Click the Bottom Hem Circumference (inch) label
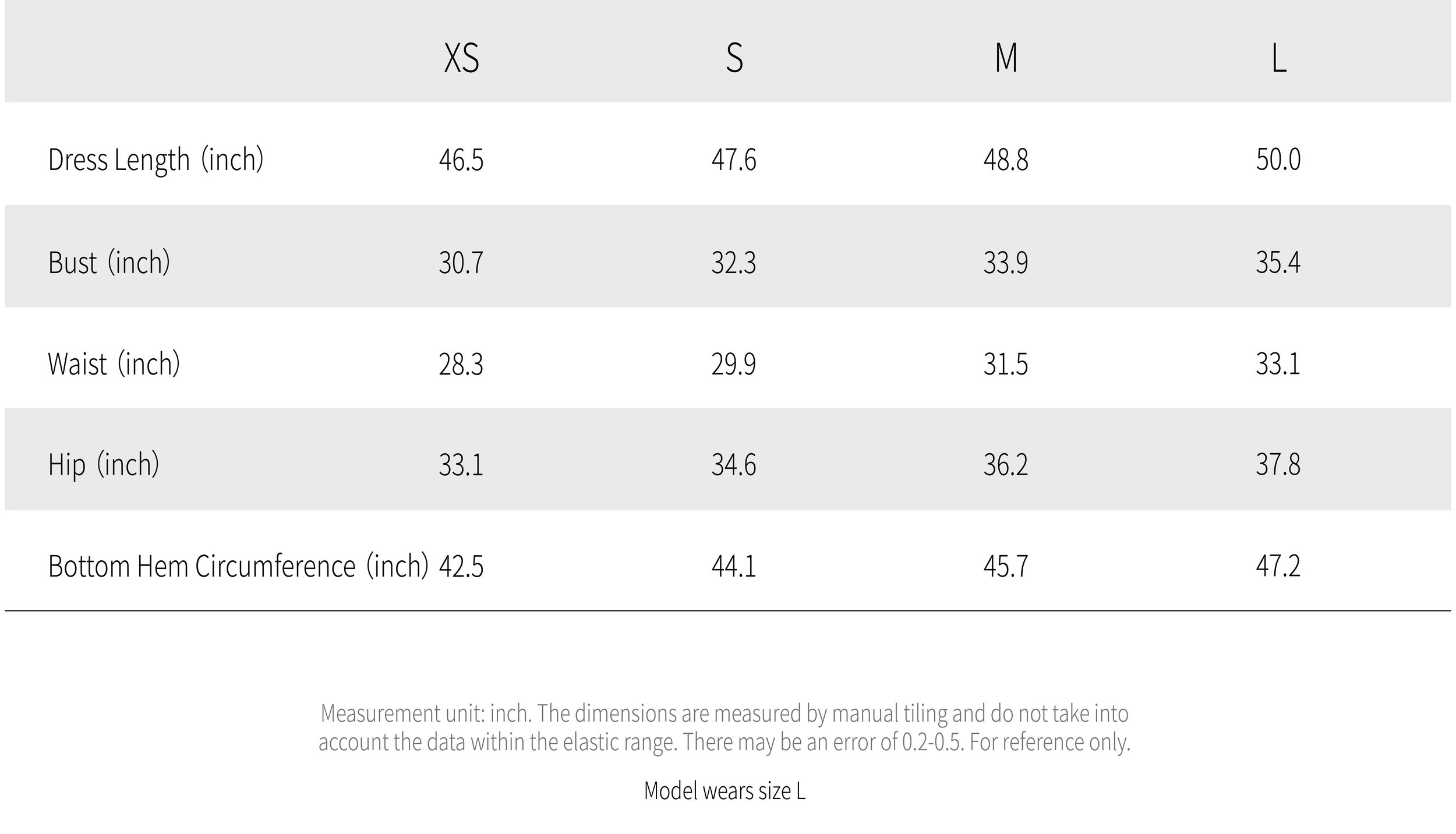1456x834 pixels. tap(239, 566)
